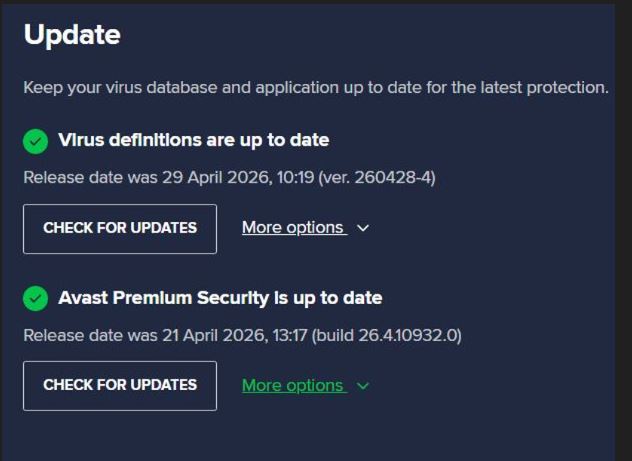The image size is (632, 461).
Task: Click the dark scrollbar strip at right edge
Action: 623,232
